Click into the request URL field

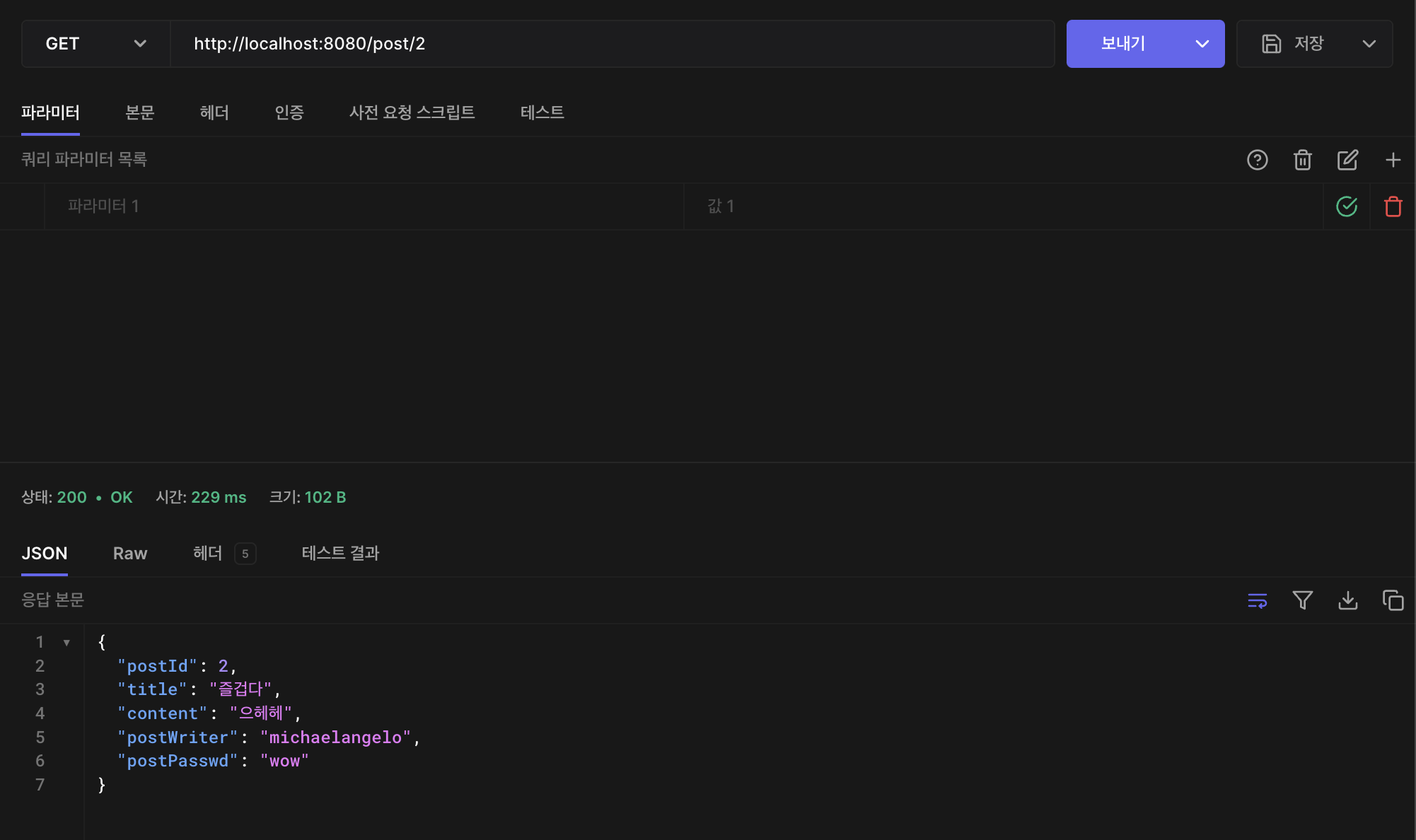612,44
